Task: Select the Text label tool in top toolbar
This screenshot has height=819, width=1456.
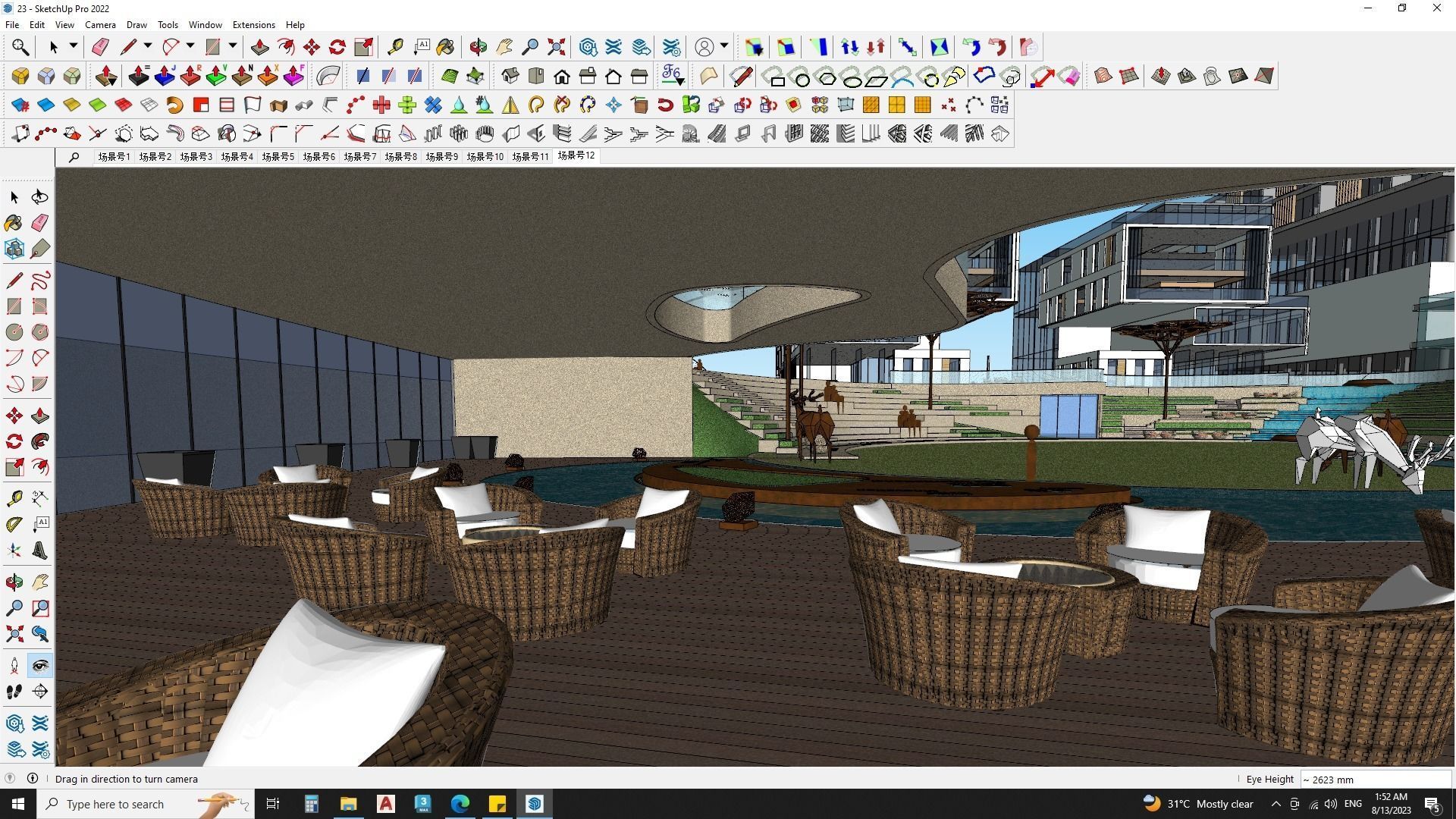Action: tap(422, 47)
